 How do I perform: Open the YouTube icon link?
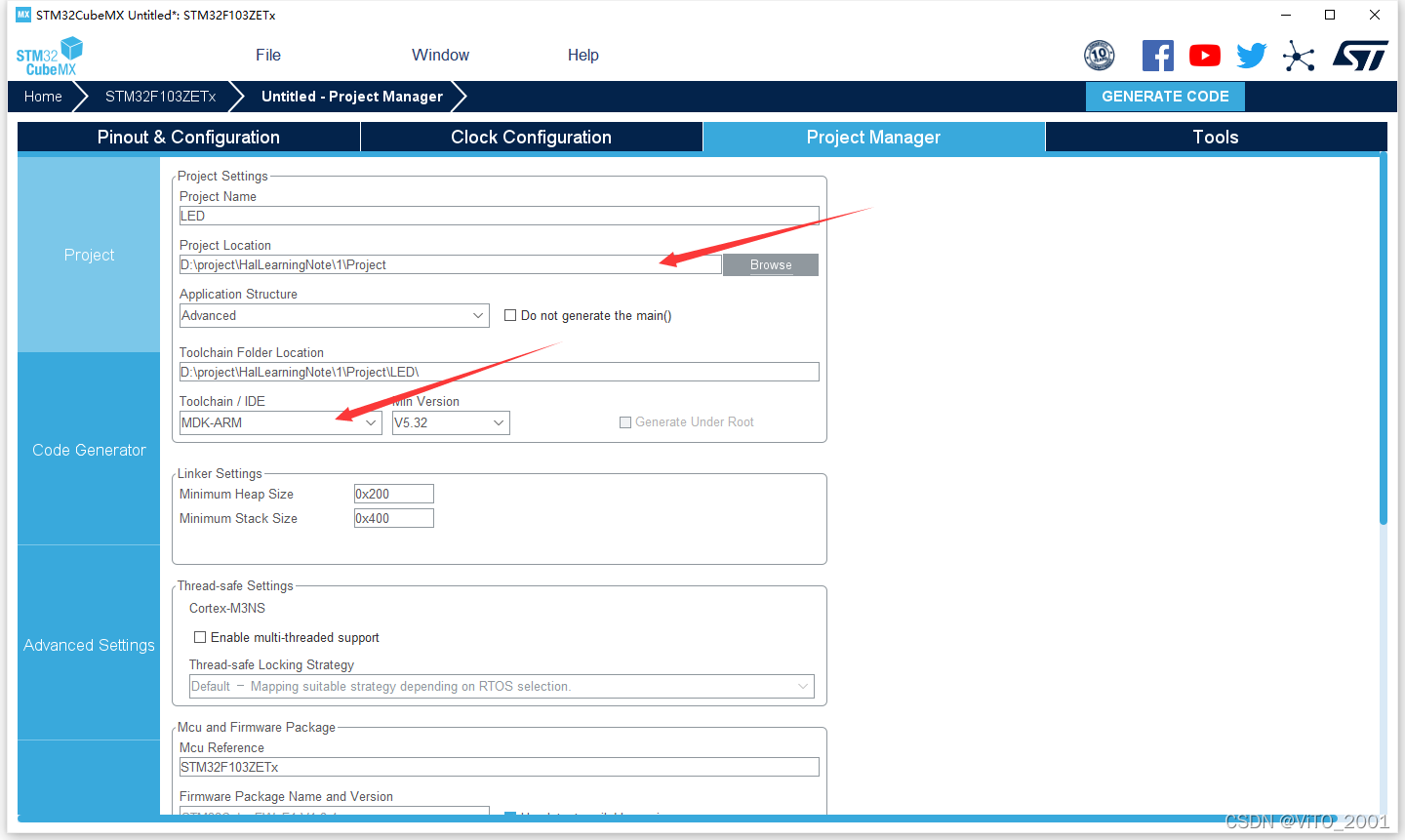pyautogui.click(x=1205, y=56)
